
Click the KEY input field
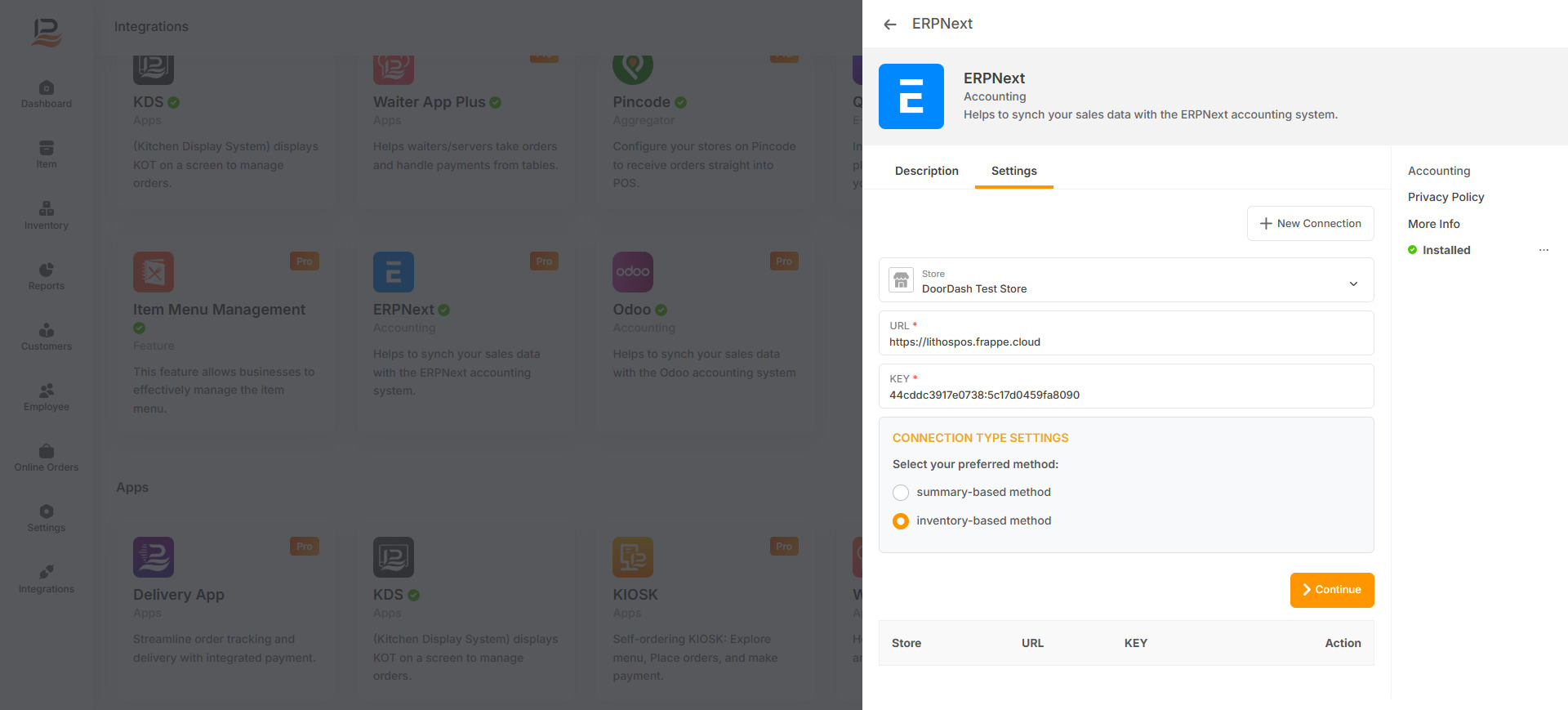pos(1125,395)
